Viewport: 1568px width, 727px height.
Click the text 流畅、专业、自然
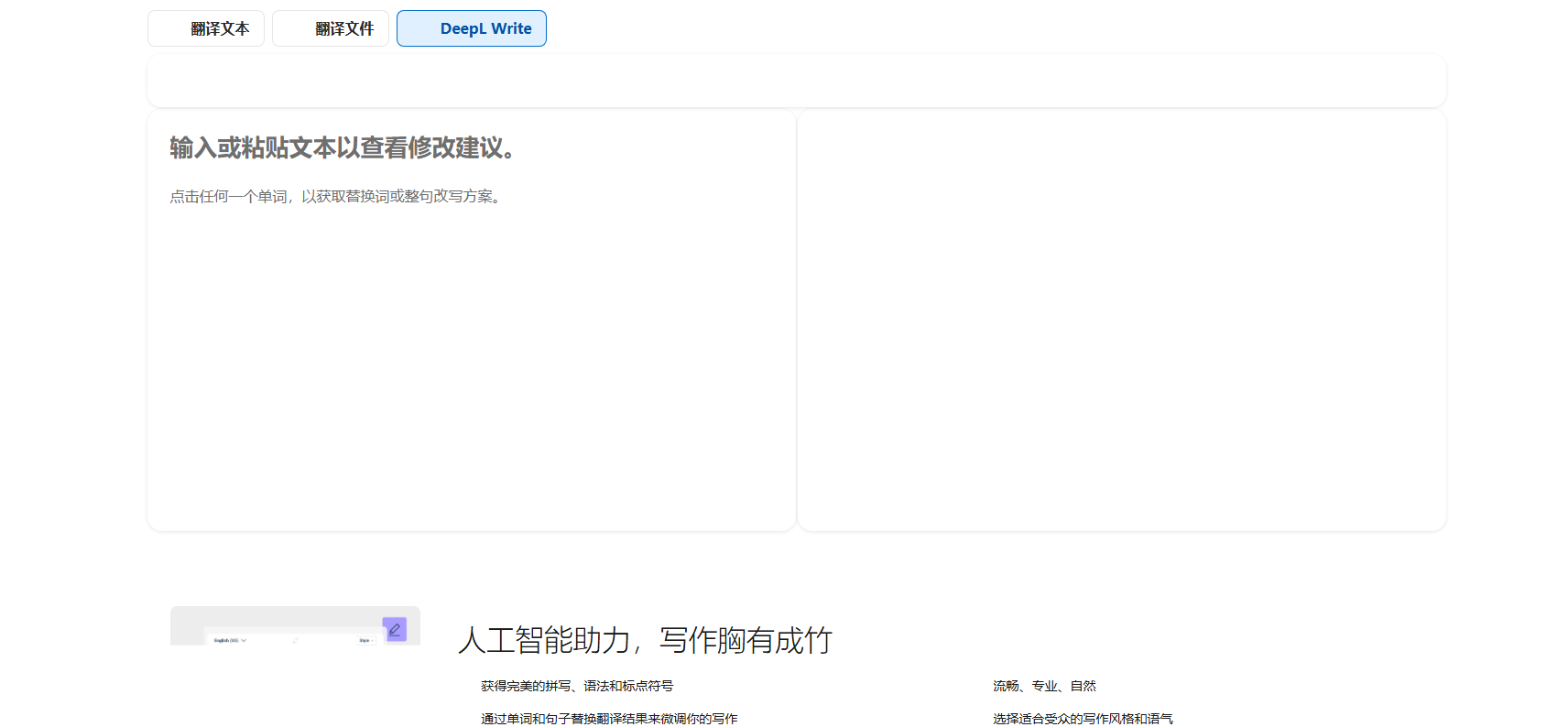point(1044,686)
